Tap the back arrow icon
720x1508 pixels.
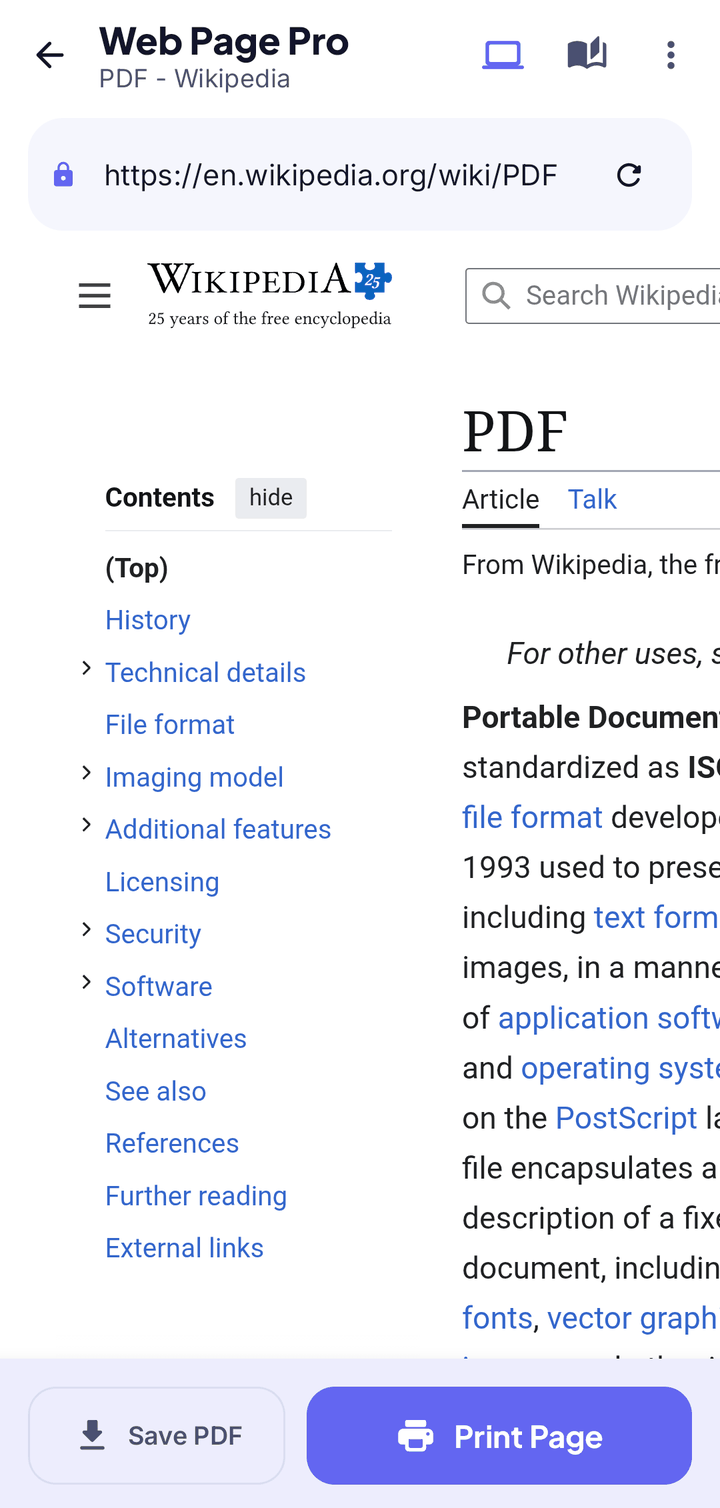click(x=49, y=55)
